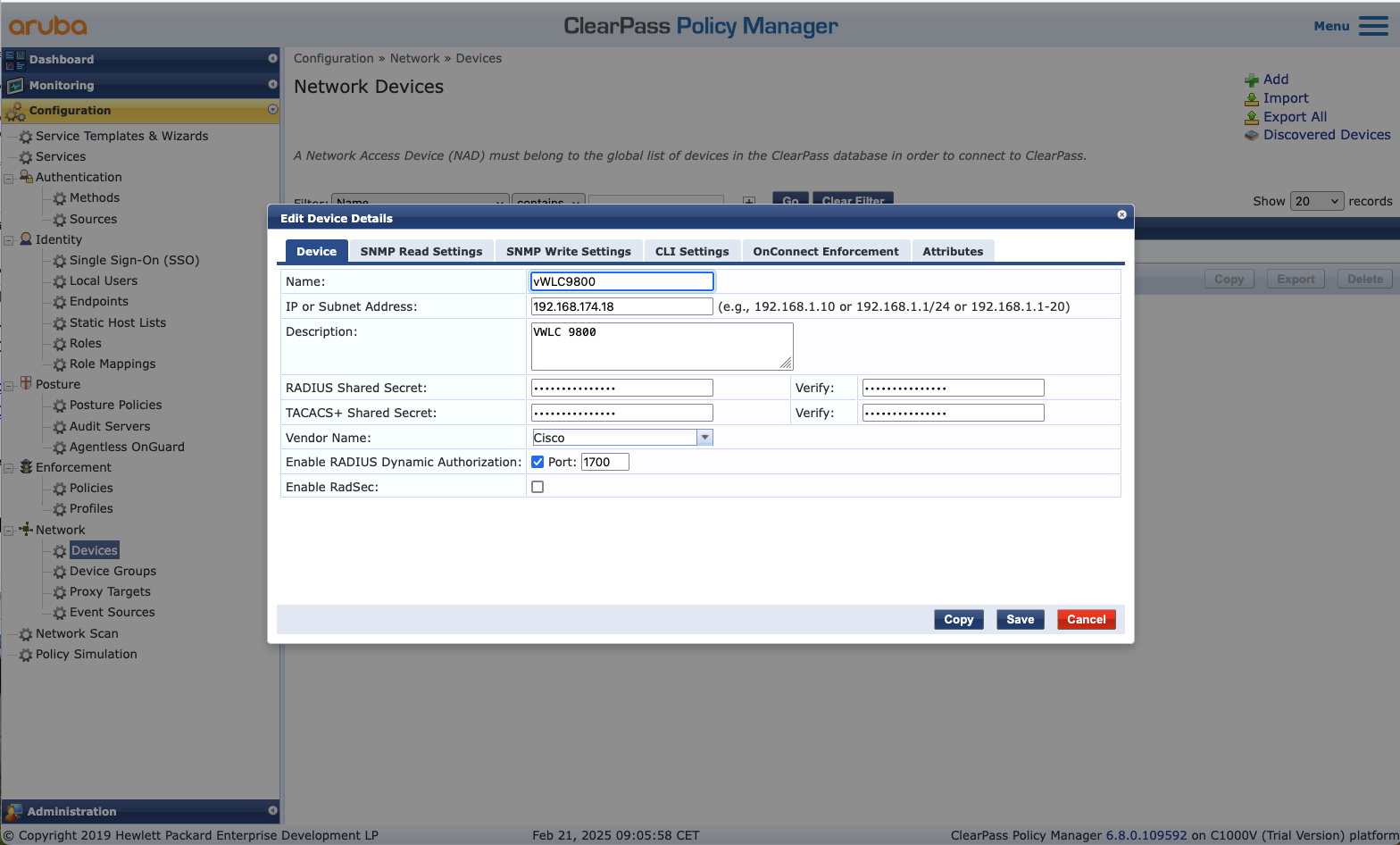This screenshot has height=845, width=1400.
Task: Open the Show records count dropdown
Action: (1317, 201)
